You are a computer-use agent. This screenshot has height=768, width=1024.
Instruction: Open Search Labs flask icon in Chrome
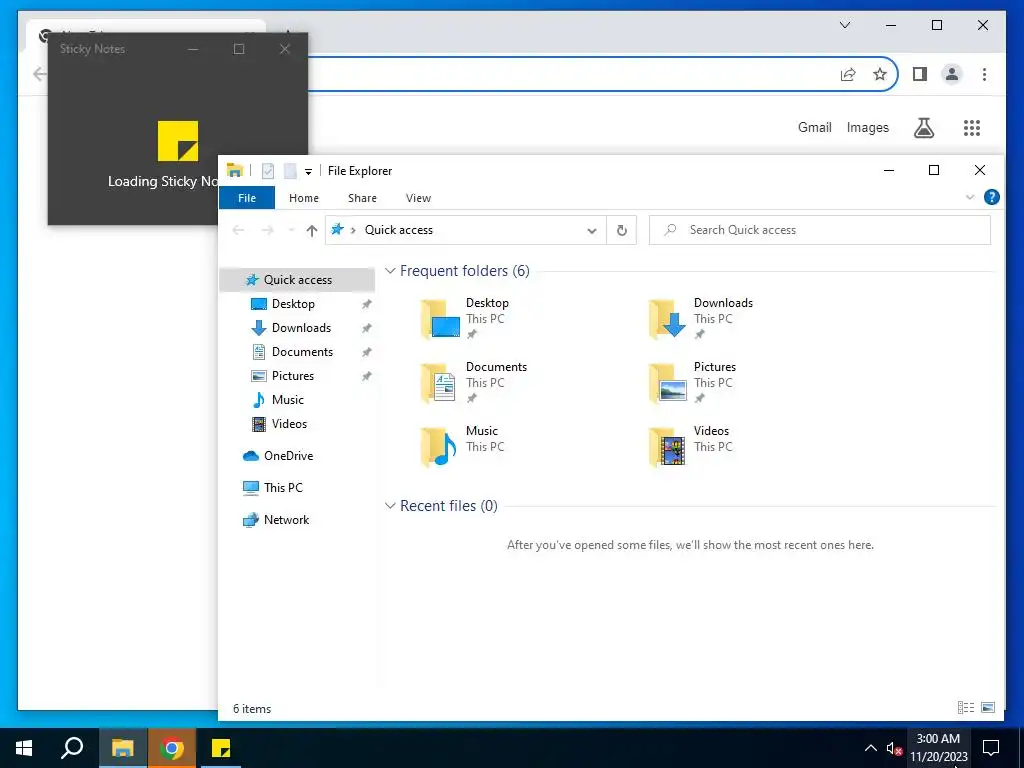(923, 128)
